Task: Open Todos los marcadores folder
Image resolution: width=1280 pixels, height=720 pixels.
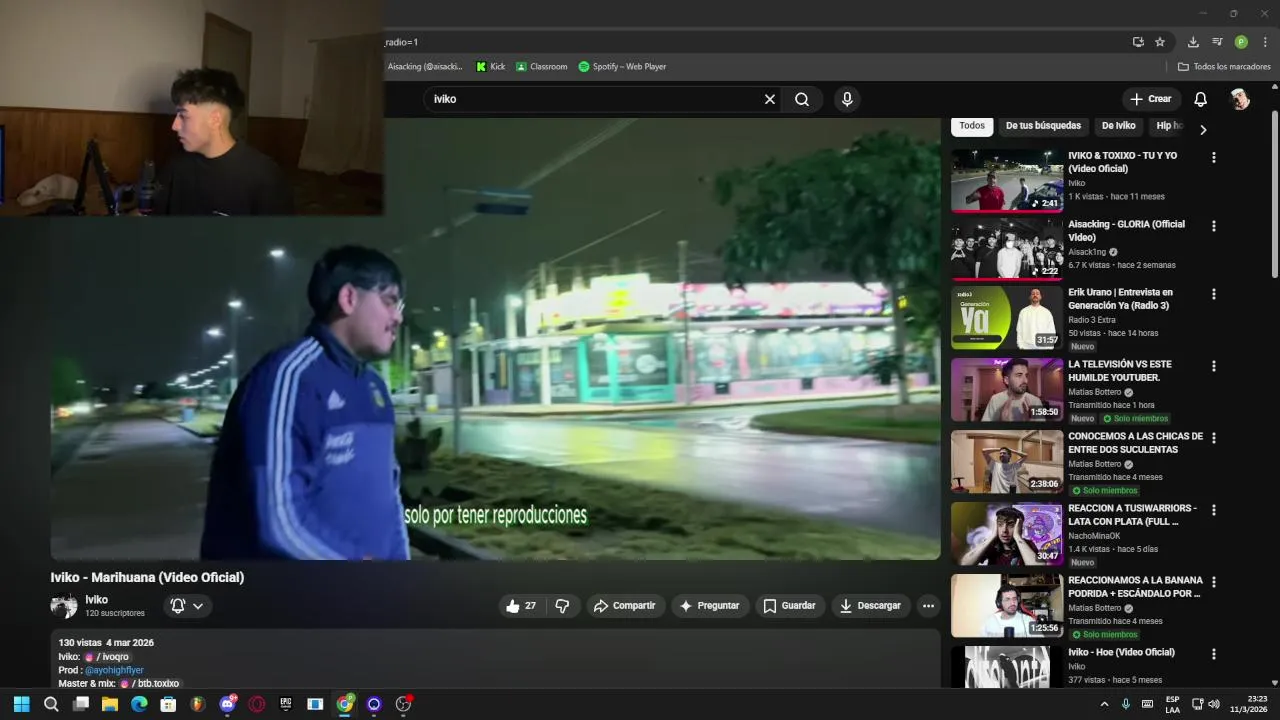Action: pyautogui.click(x=1224, y=67)
